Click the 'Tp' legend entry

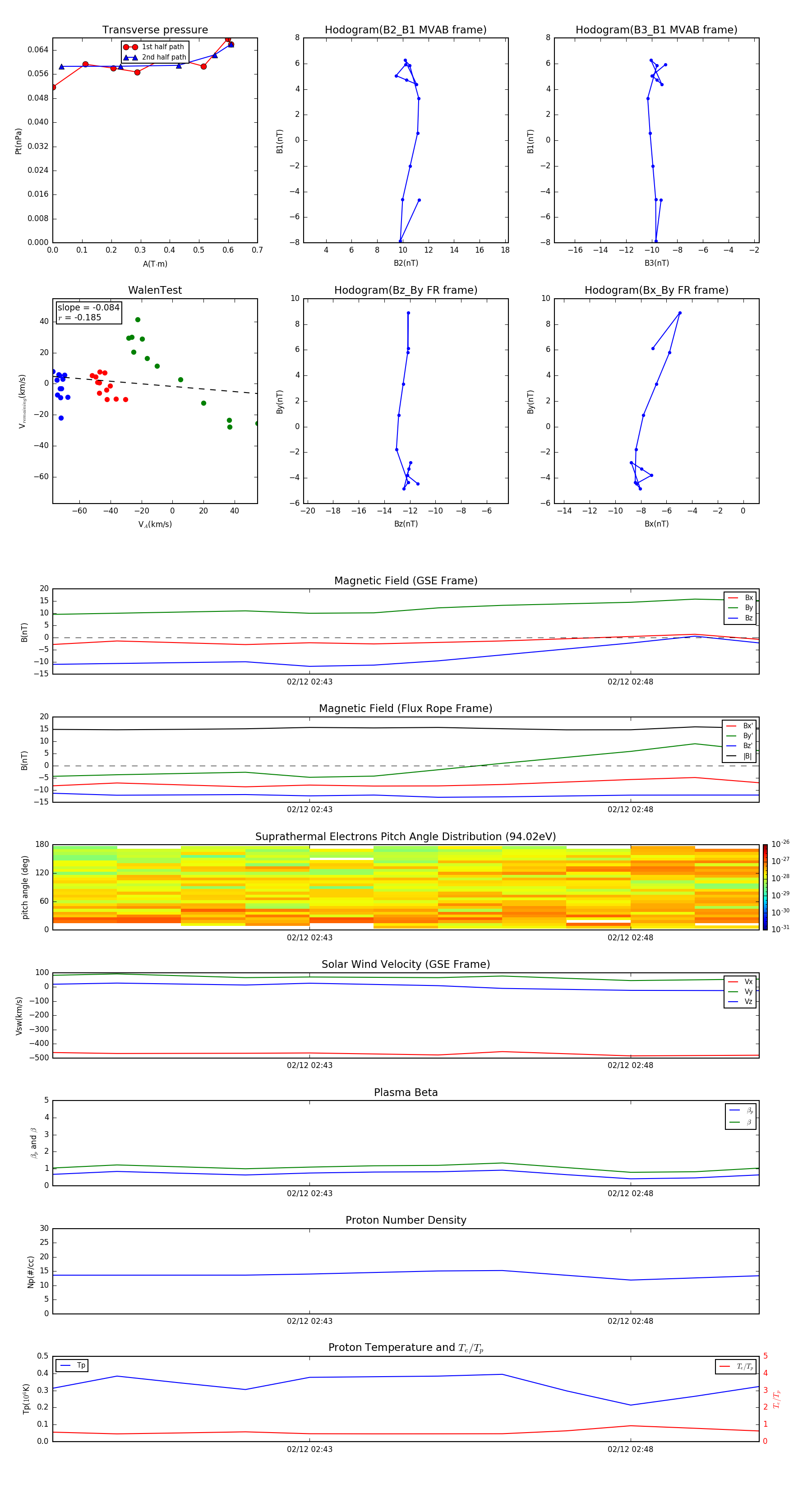(72, 1365)
